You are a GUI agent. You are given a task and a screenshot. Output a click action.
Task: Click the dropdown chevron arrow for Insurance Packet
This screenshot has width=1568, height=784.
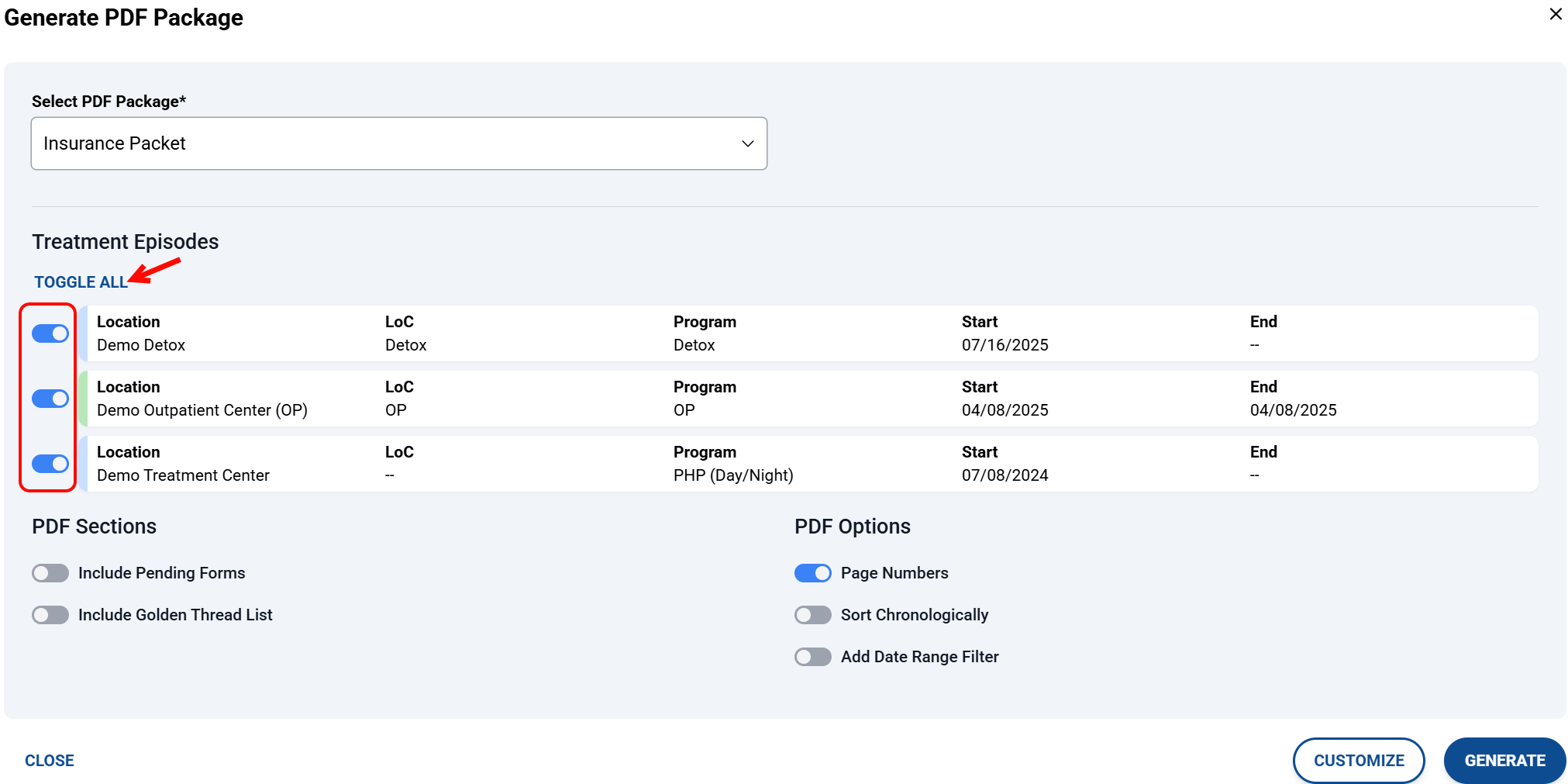(747, 143)
